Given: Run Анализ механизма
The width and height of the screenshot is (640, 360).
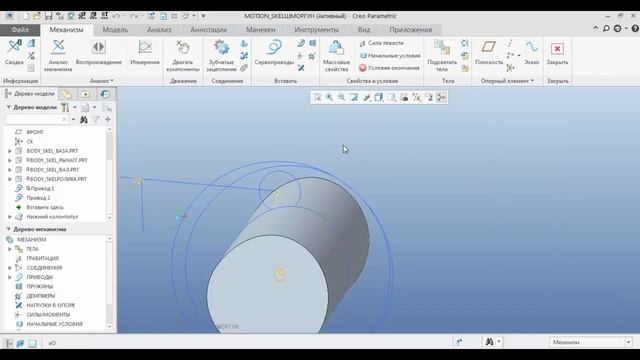Looking at the screenshot, I should 58,55.
